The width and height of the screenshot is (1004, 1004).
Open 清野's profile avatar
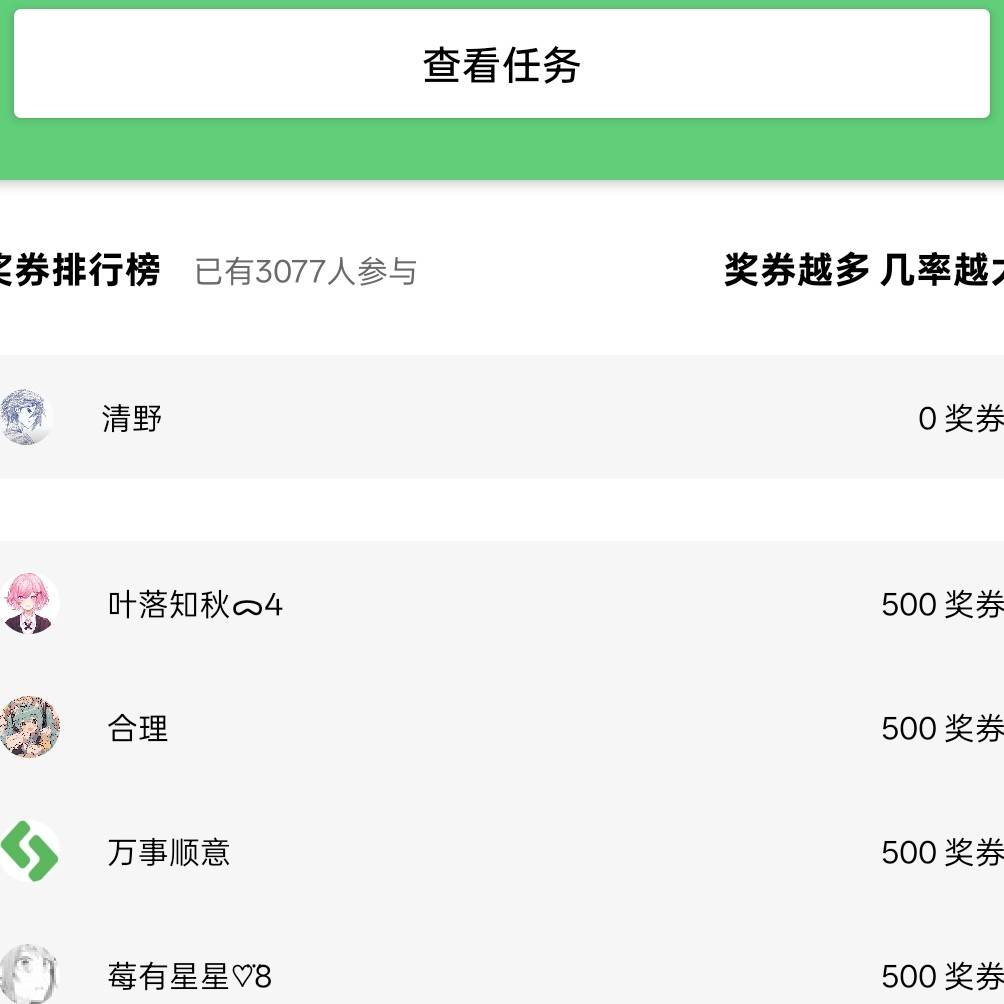[x=24, y=417]
